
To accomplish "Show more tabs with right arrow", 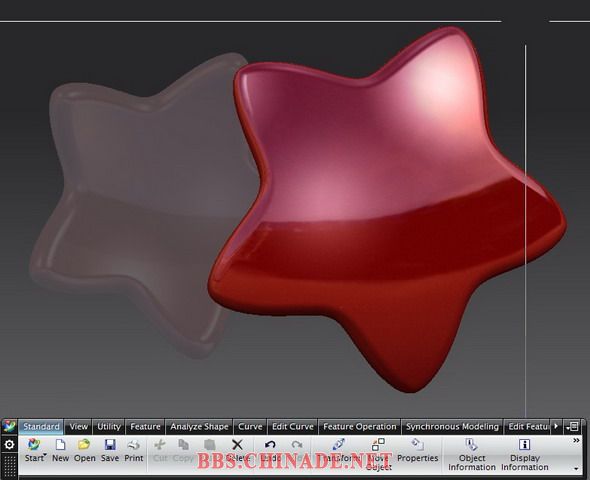I will click(556, 426).
